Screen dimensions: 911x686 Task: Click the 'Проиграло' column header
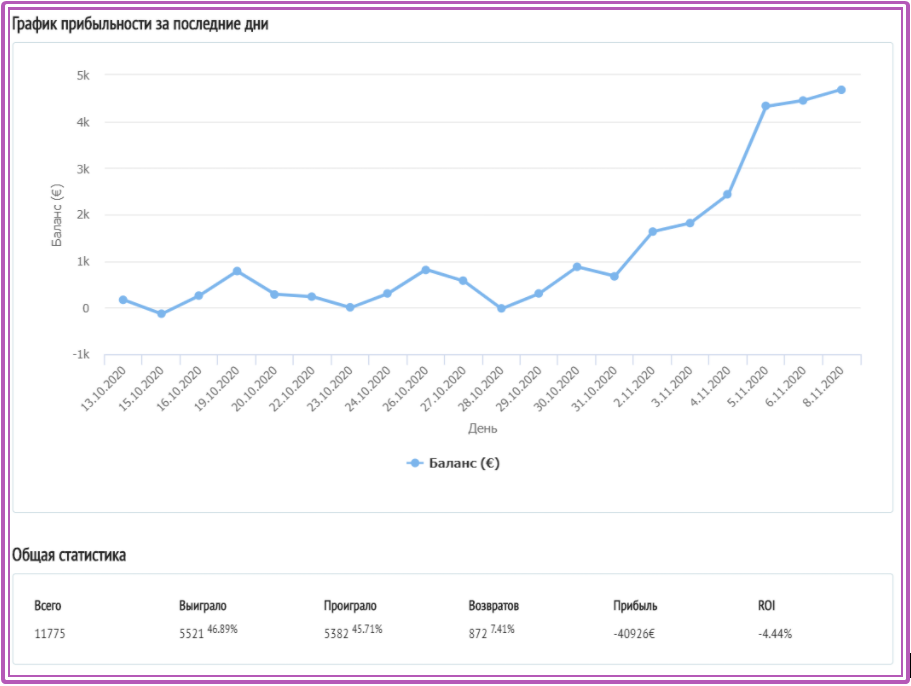[x=350, y=606]
